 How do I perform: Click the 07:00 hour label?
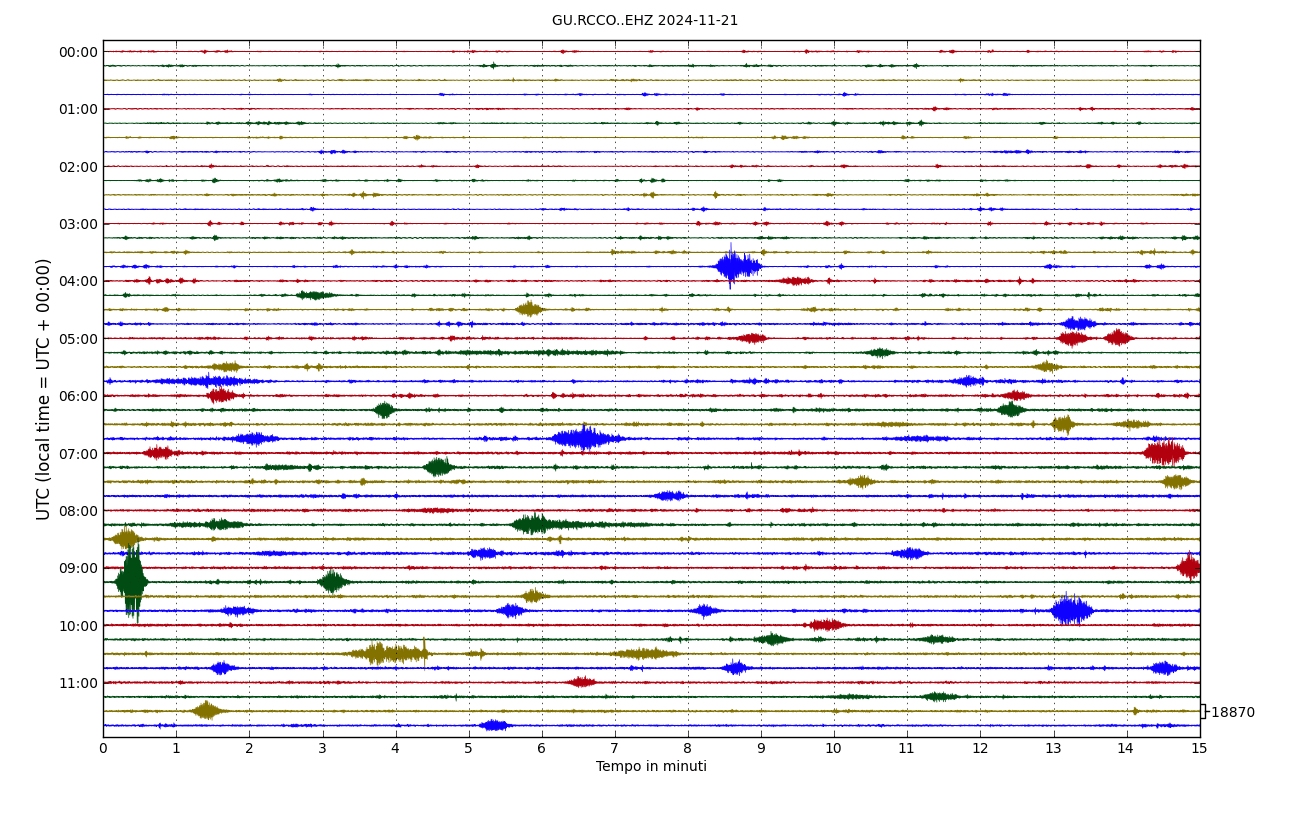point(79,454)
